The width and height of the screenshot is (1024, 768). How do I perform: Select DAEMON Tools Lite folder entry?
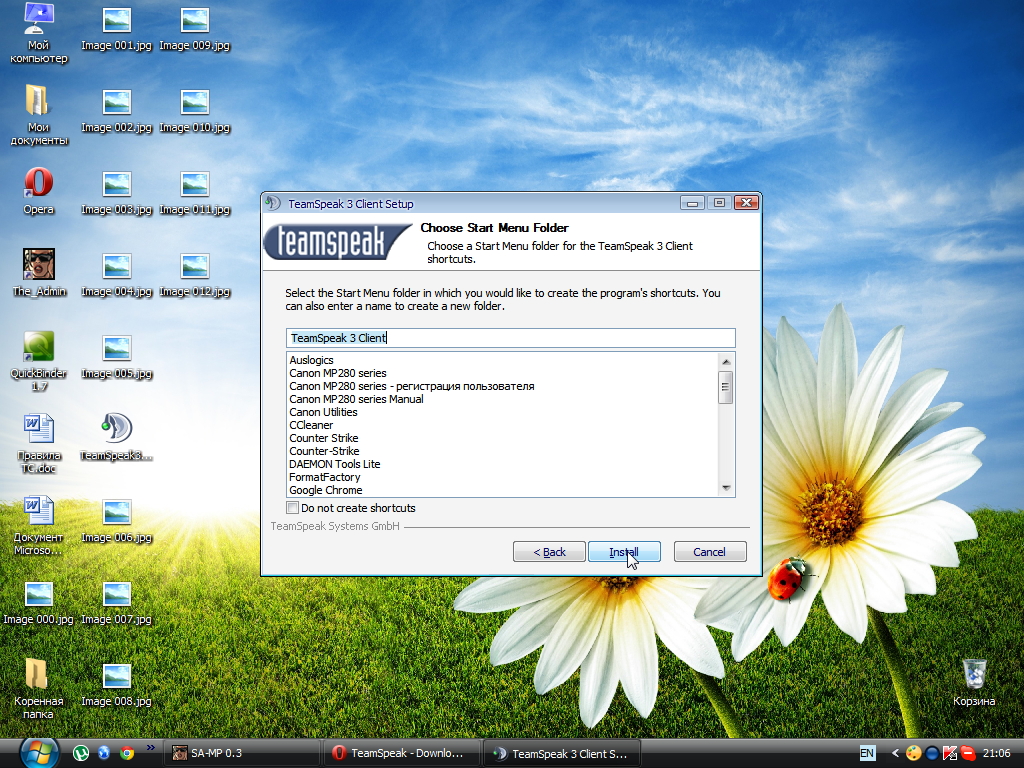[334, 464]
